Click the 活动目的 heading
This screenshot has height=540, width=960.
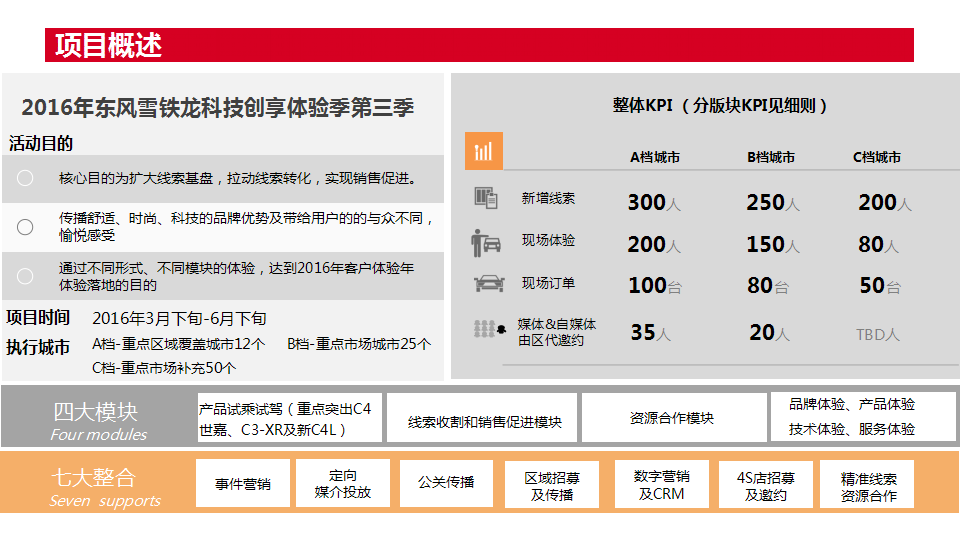[x=41, y=144]
